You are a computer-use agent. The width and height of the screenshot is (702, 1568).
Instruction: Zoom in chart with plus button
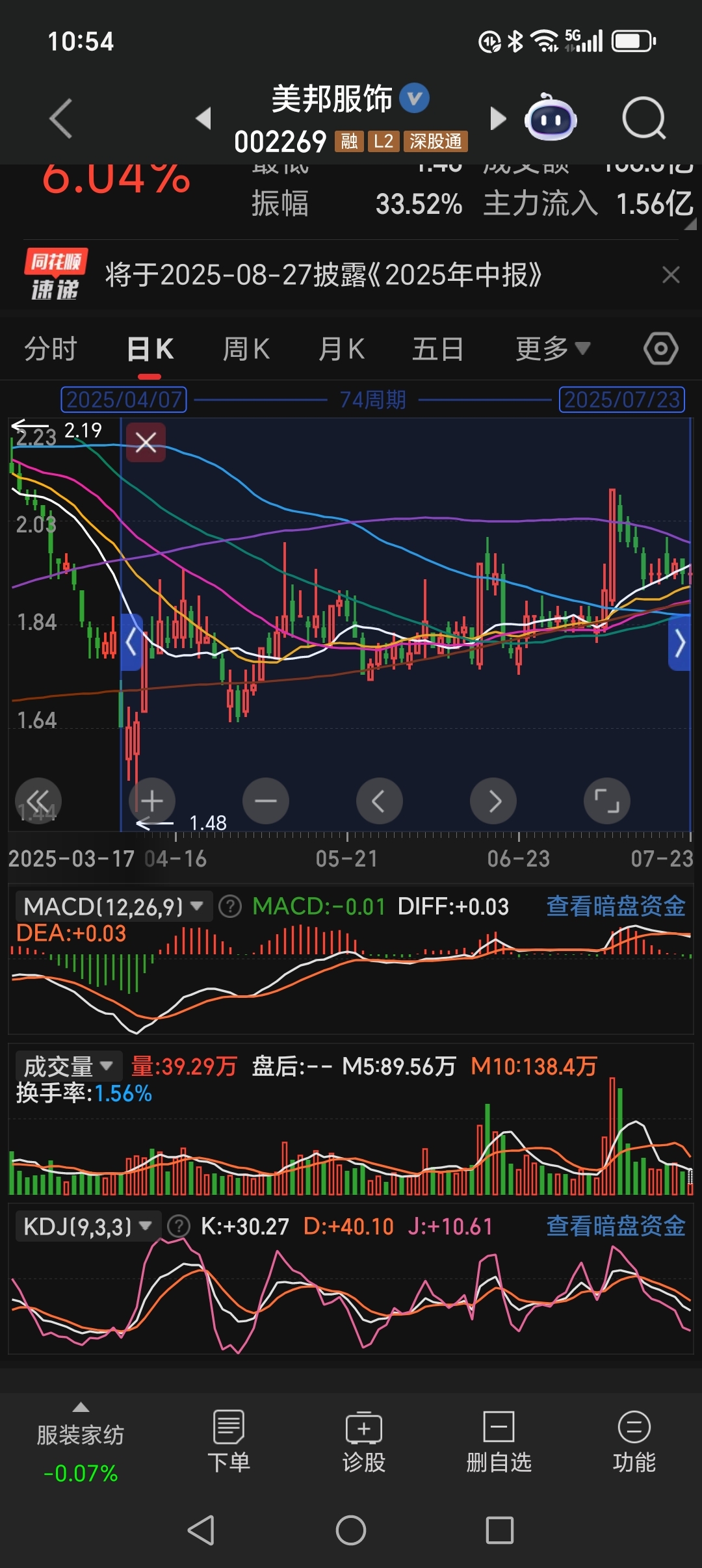(x=152, y=801)
